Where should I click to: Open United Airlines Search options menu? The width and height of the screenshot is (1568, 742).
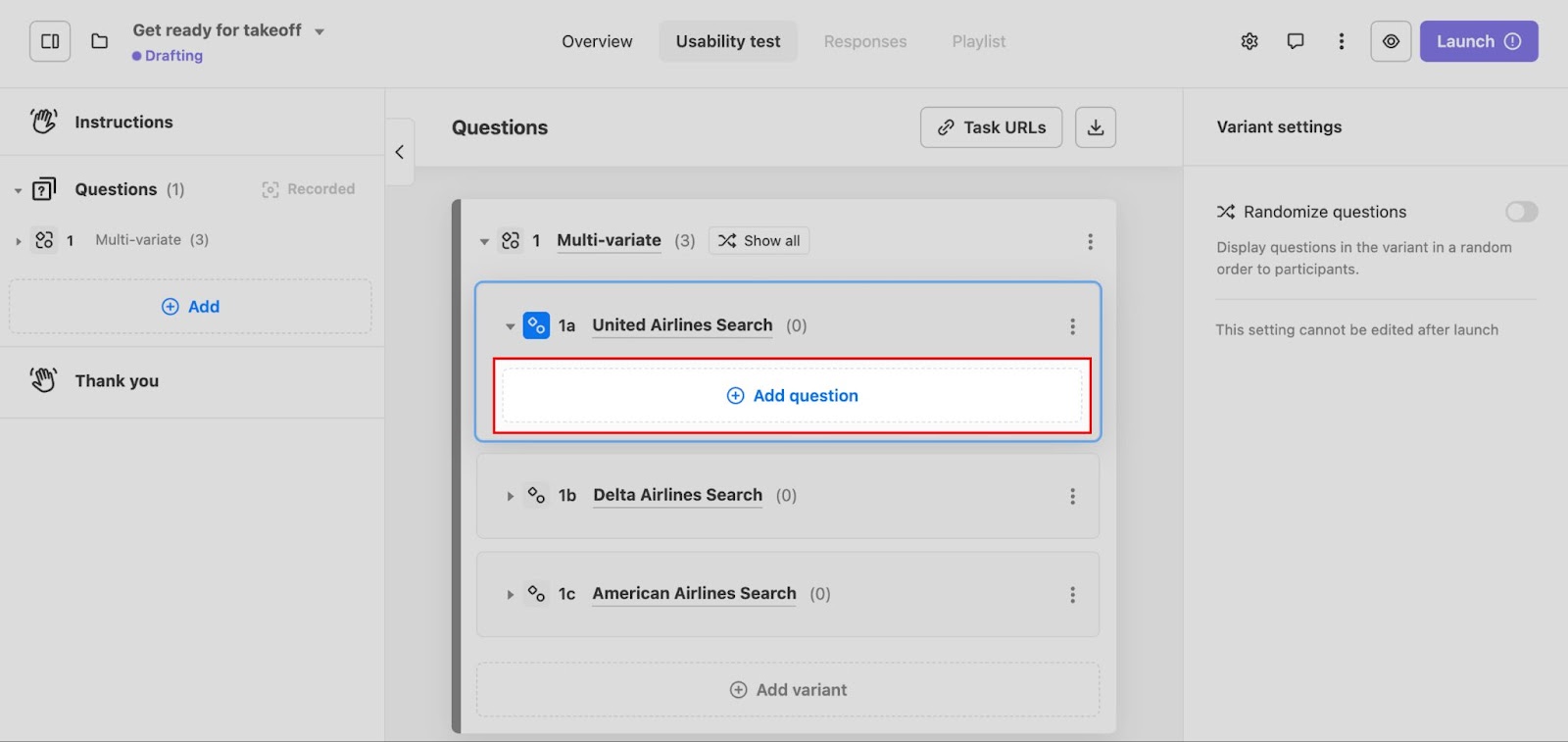coord(1072,326)
